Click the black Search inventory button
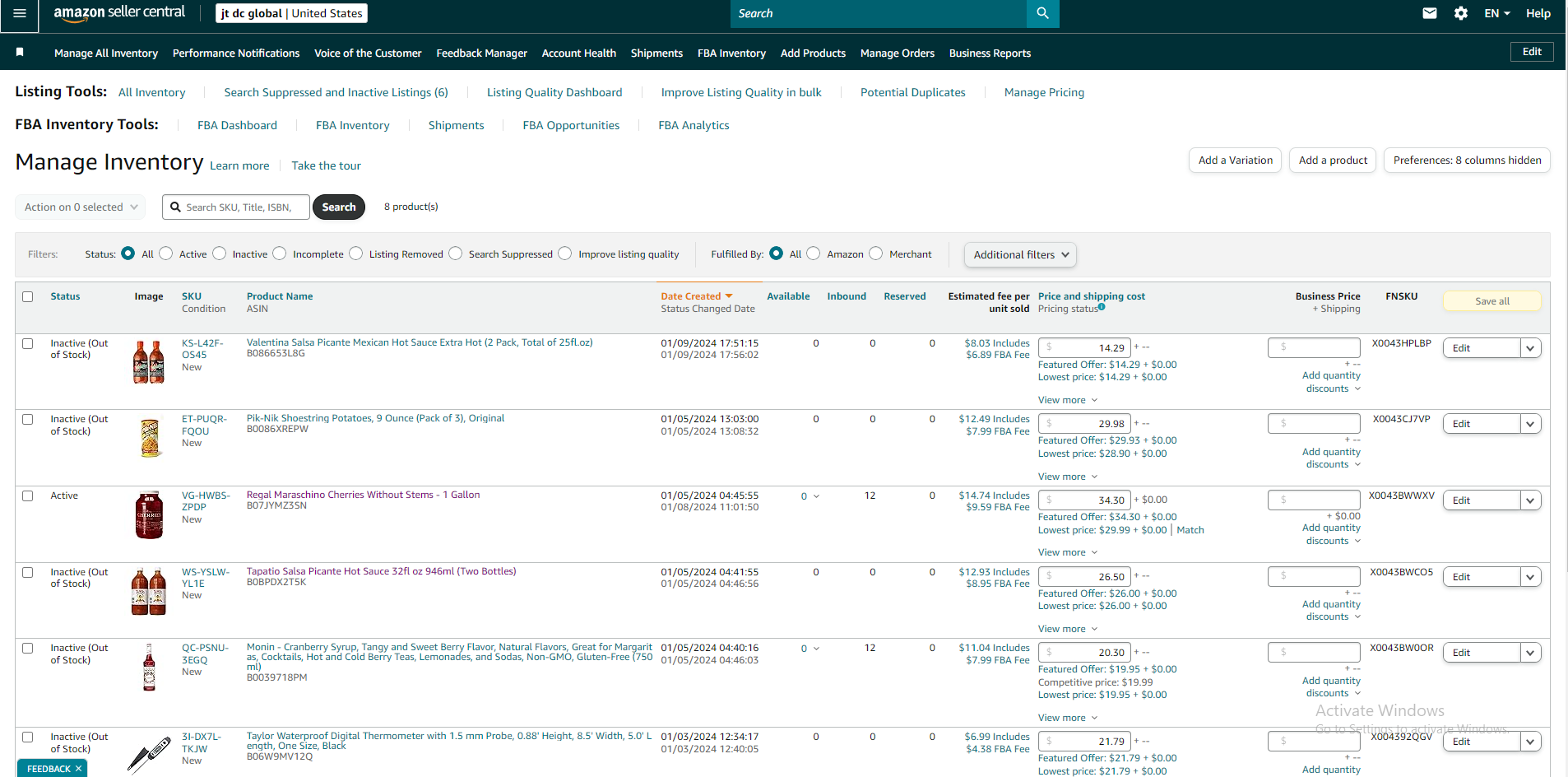The width and height of the screenshot is (1568, 777). [339, 207]
